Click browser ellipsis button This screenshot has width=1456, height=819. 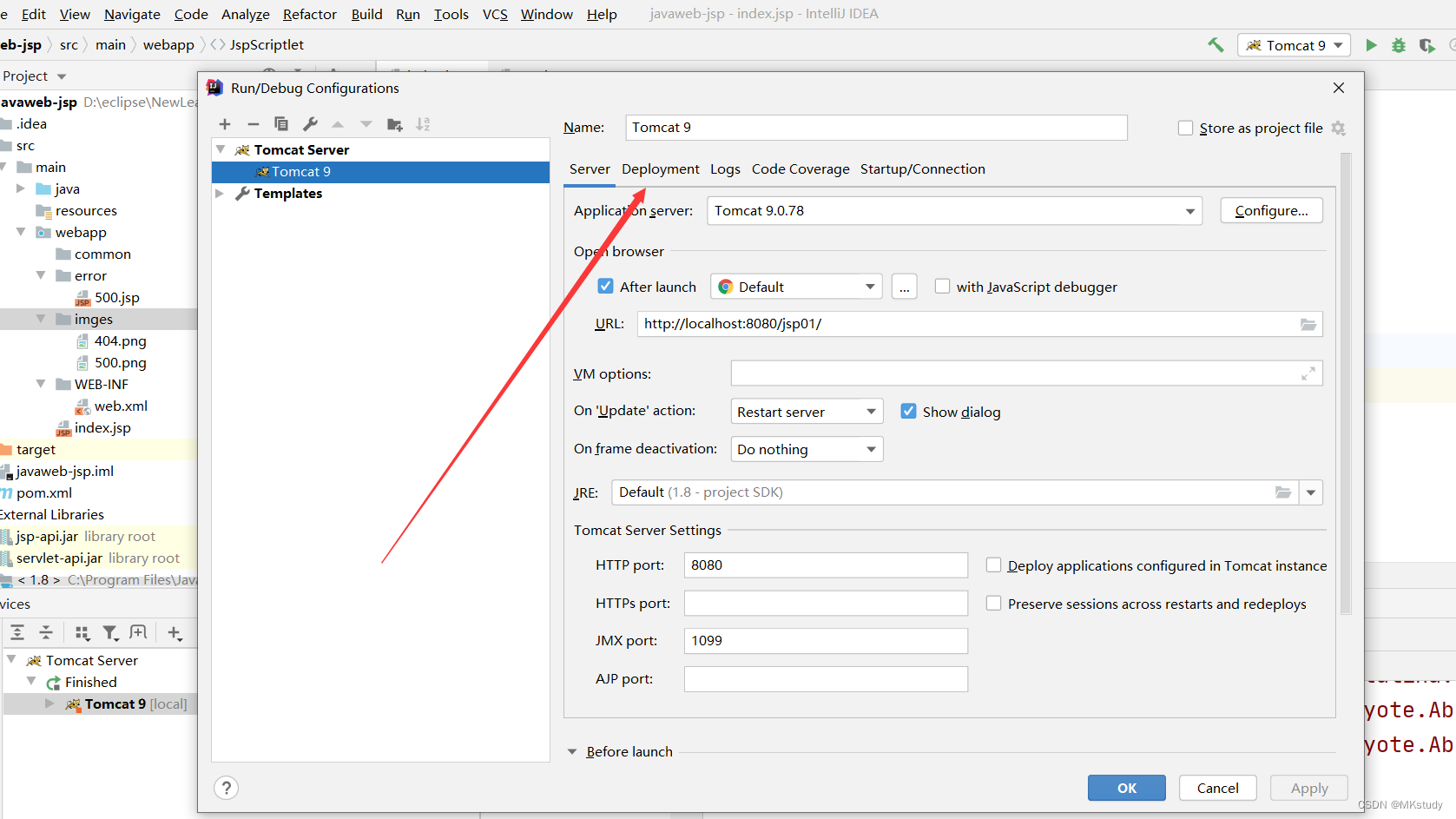pyautogui.click(x=905, y=287)
